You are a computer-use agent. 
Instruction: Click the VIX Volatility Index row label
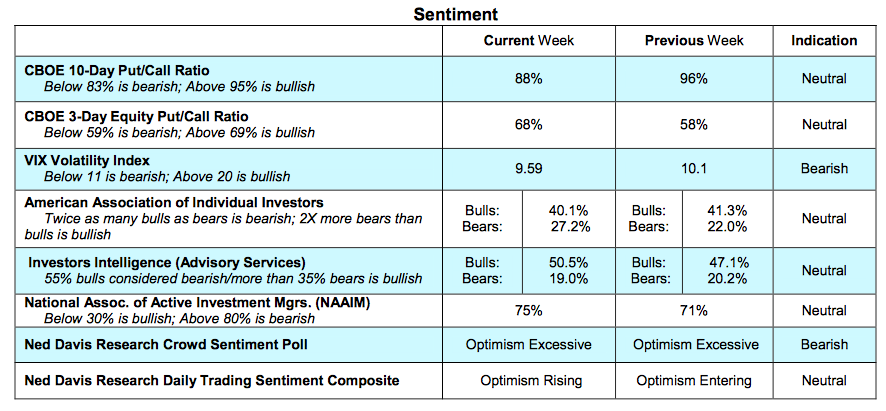[x=86, y=161]
